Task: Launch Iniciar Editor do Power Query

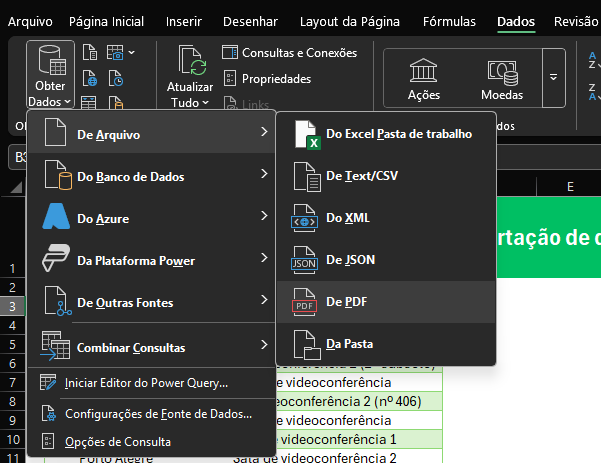Action: click(x=152, y=383)
